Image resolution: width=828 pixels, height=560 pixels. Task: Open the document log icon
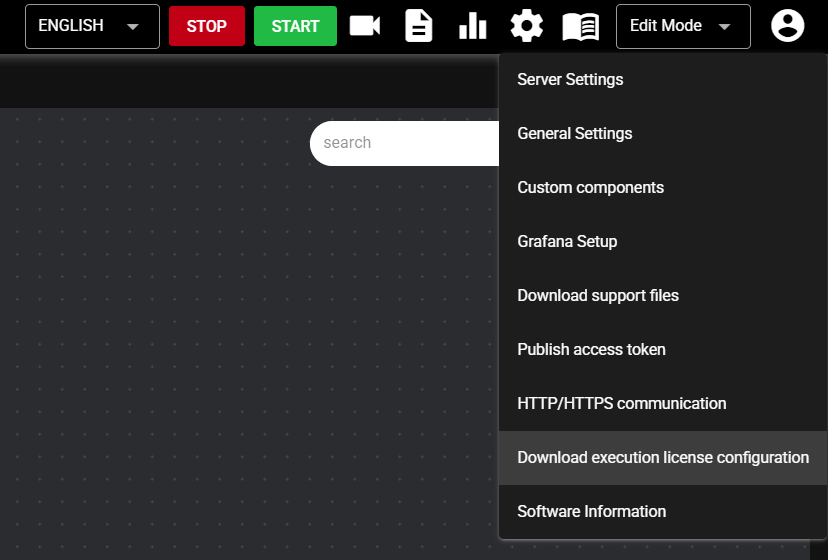point(419,26)
